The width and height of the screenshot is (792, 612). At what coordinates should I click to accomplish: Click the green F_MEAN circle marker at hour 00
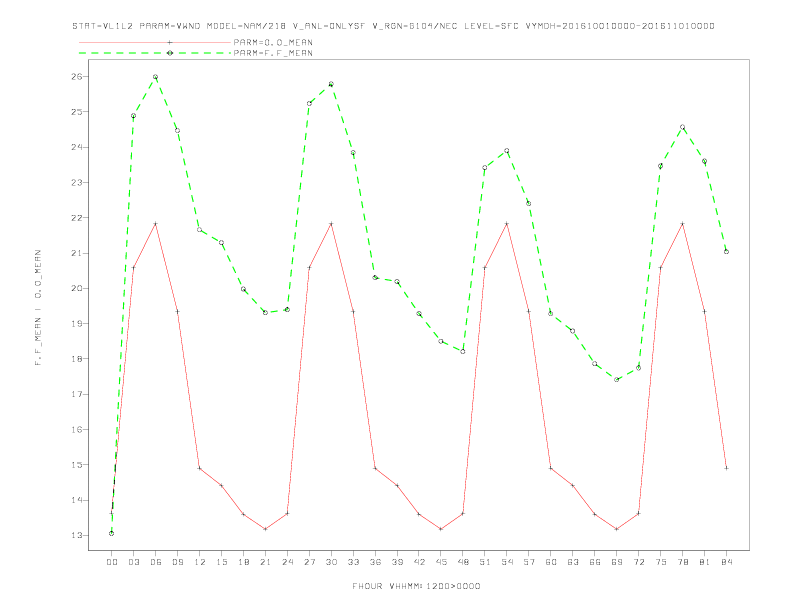[112, 533]
